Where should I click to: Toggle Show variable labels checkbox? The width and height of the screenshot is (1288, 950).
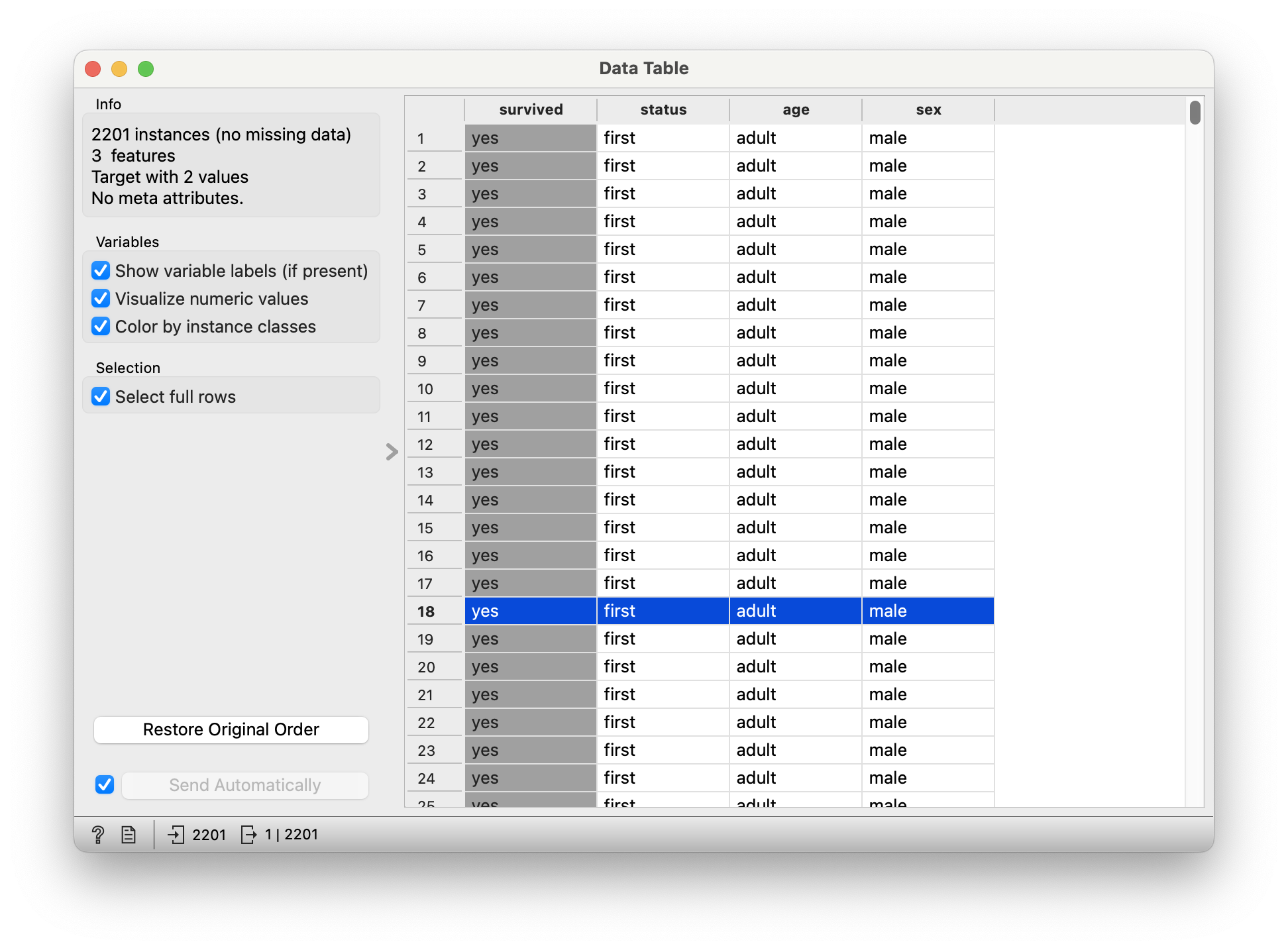(101, 271)
